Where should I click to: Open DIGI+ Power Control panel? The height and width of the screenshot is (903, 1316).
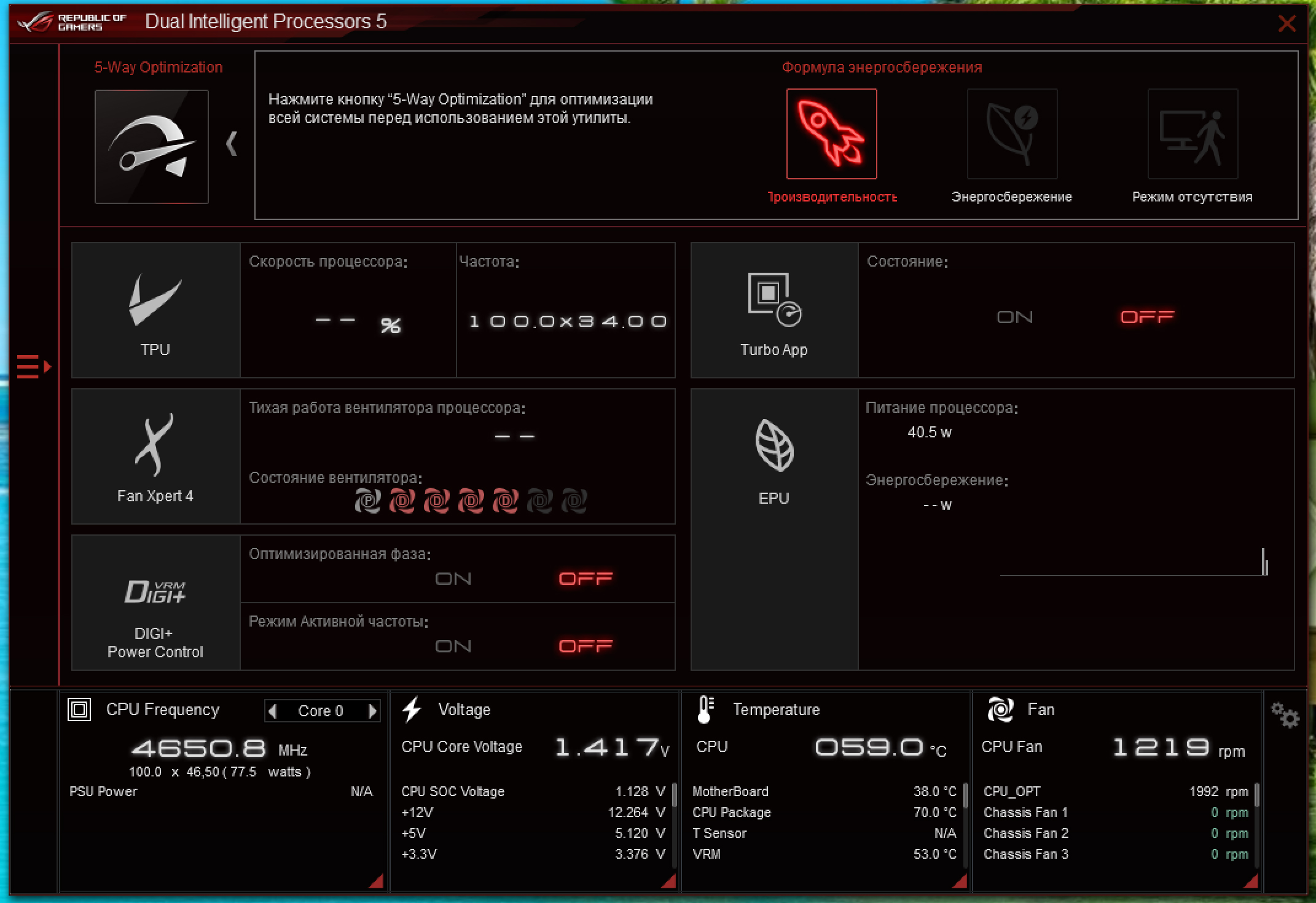point(155,603)
